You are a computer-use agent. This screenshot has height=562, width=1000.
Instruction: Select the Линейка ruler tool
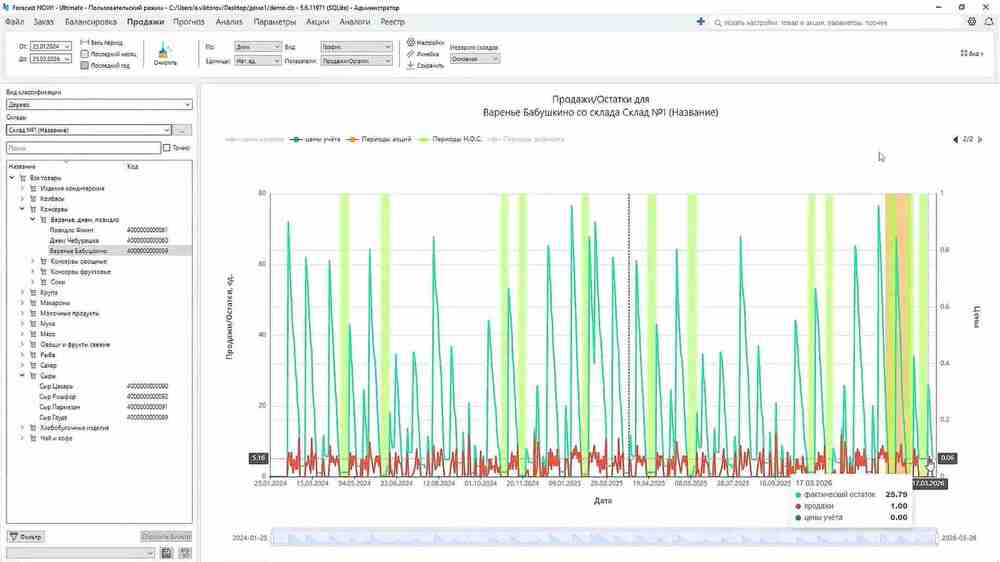411,54
